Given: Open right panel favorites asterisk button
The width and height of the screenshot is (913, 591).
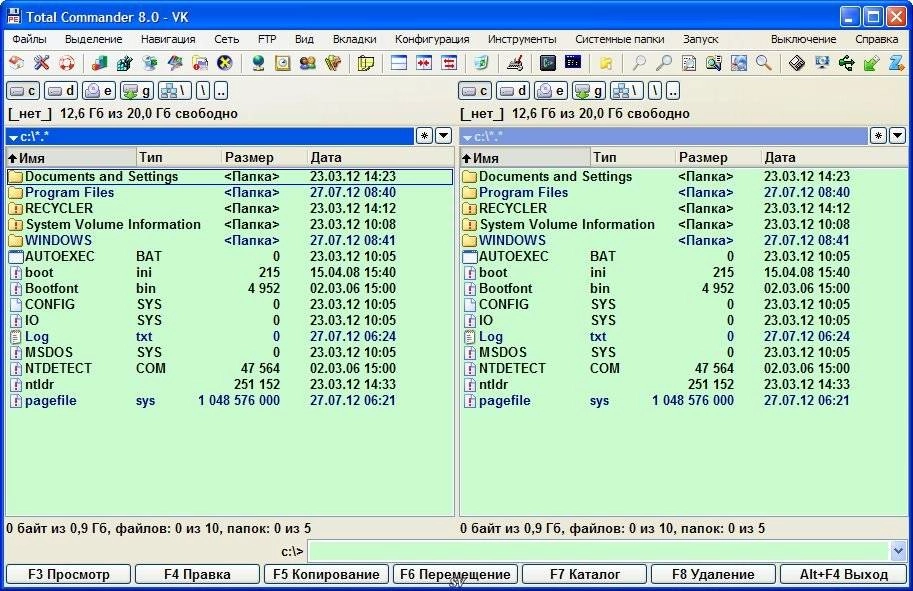Looking at the screenshot, I should 879,136.
